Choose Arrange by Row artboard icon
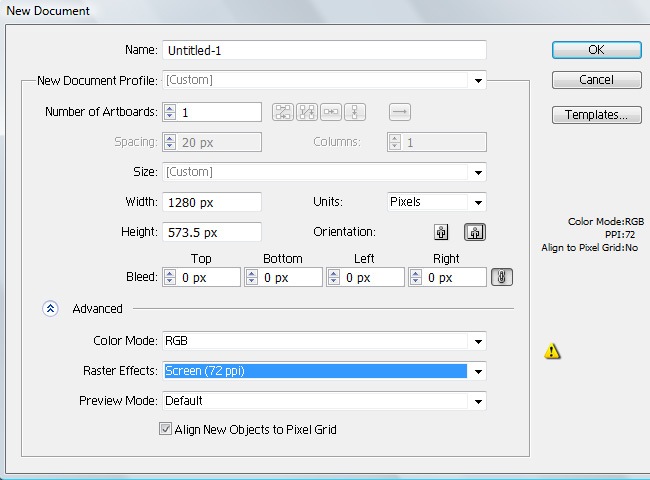 coord(331,112)
